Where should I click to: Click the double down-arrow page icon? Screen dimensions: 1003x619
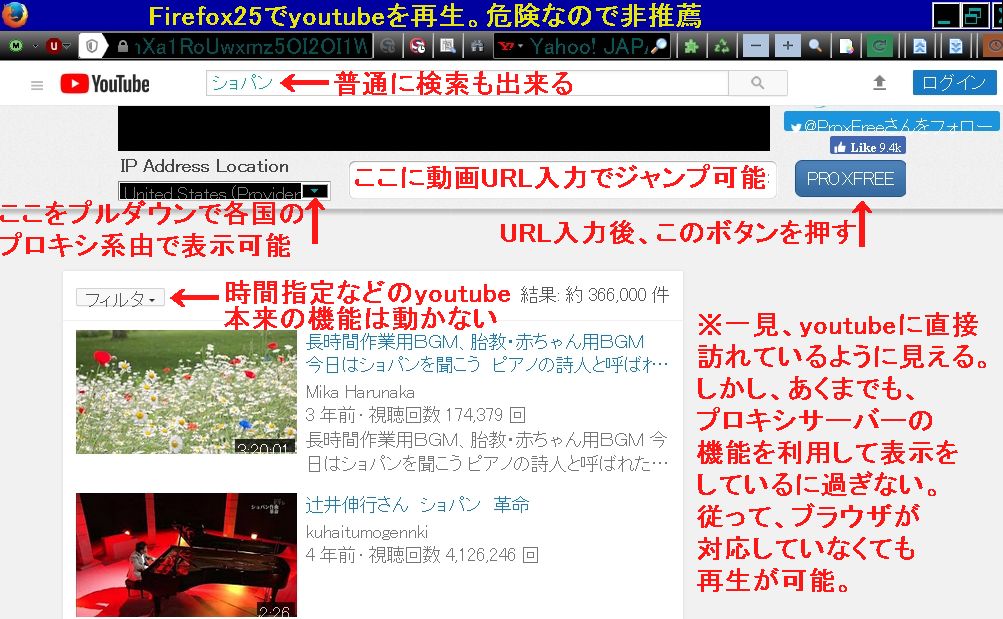point(956,46)
